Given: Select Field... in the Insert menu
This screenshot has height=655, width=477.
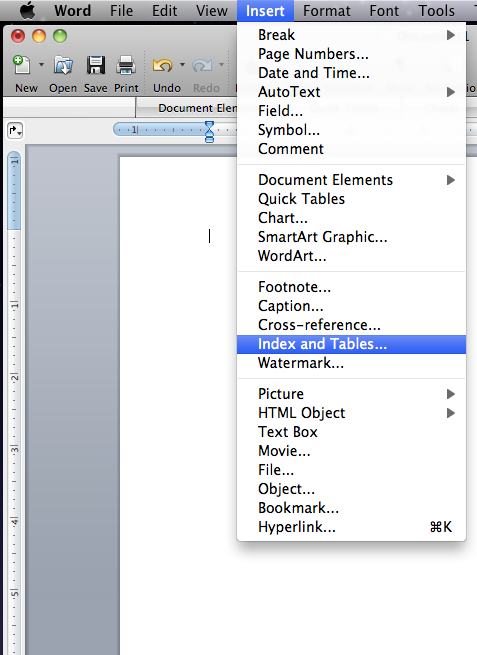Looking at the screenshot, I should pos(351,111).
